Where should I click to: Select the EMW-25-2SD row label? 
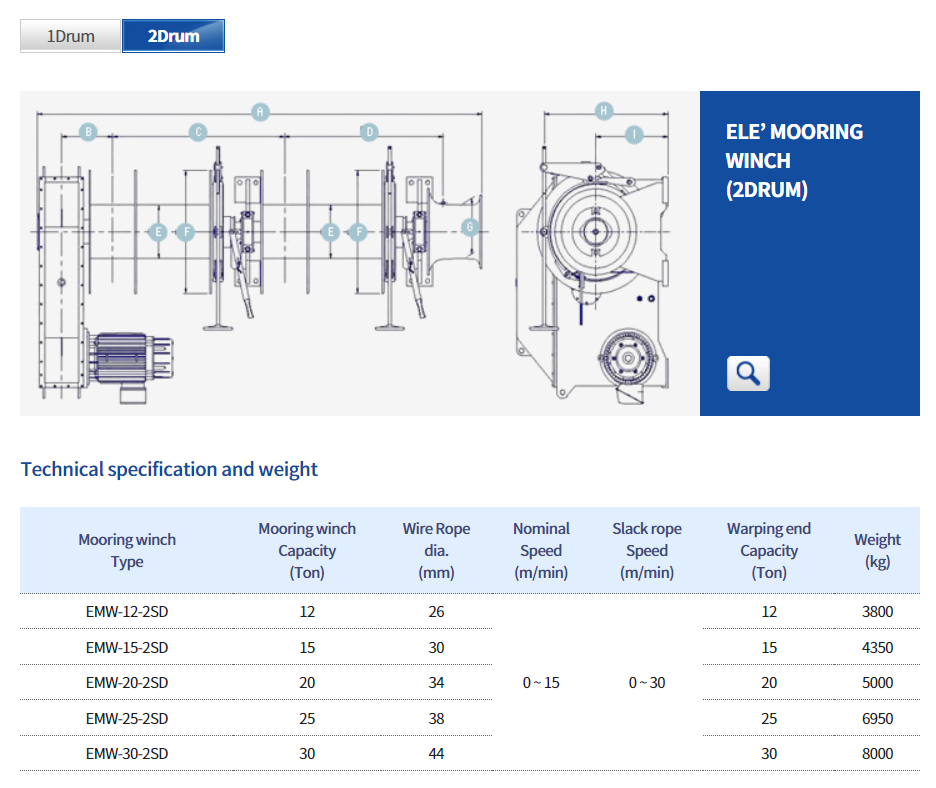point(127,719)
